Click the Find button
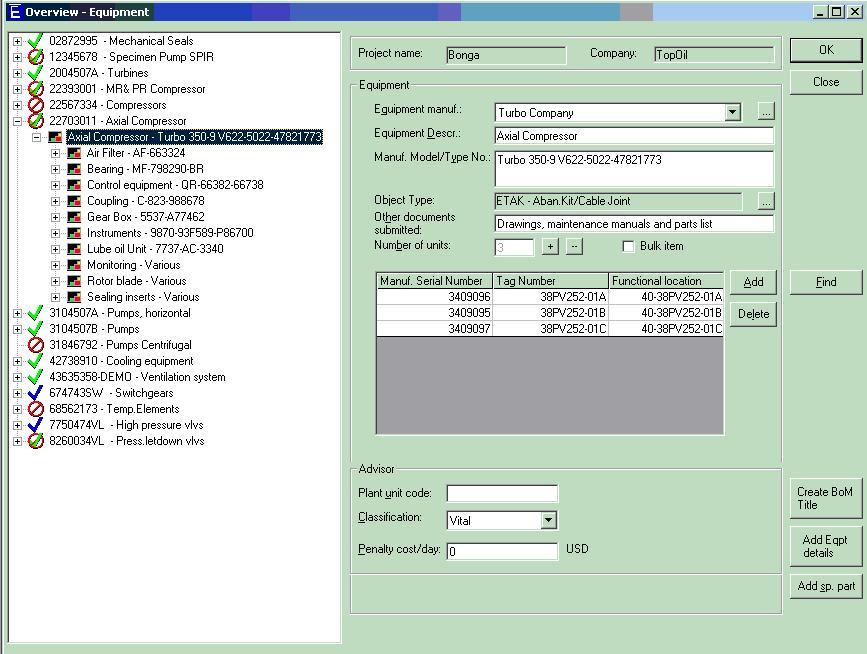The width and height of the screenshot is (867, 654). click(826, 282)
